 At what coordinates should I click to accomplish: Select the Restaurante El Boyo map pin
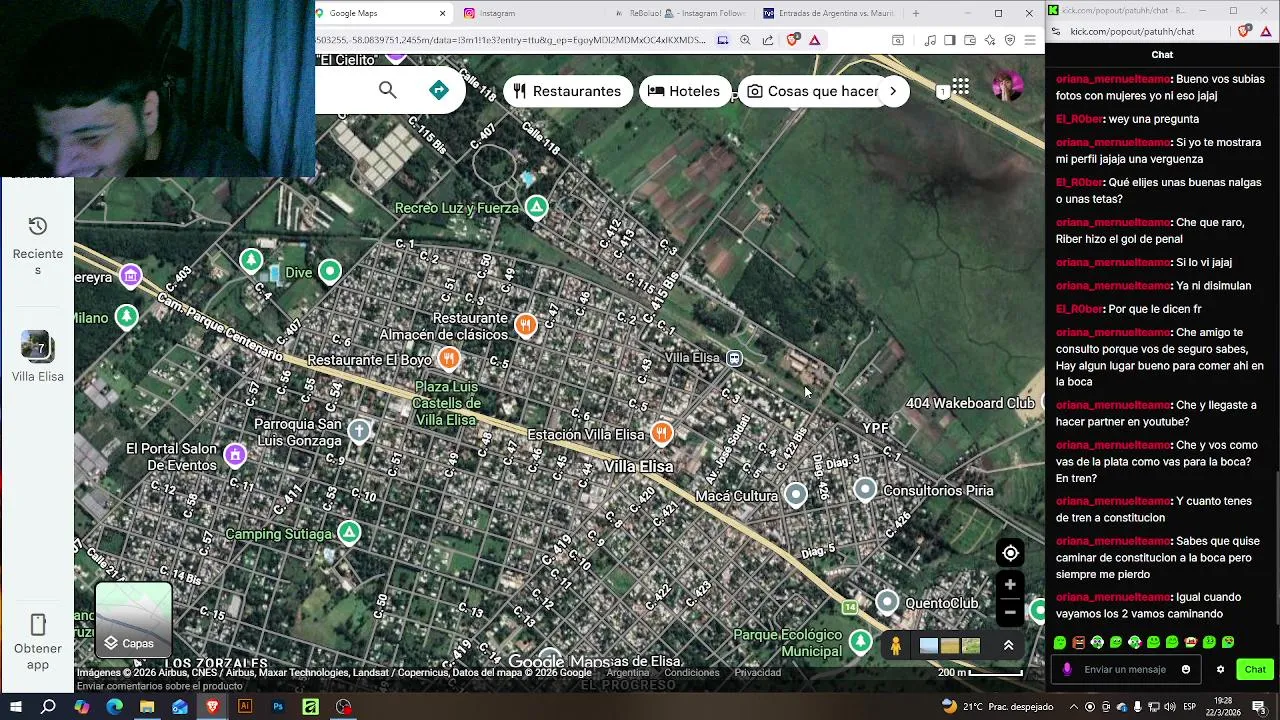click(x=449, y=358)
